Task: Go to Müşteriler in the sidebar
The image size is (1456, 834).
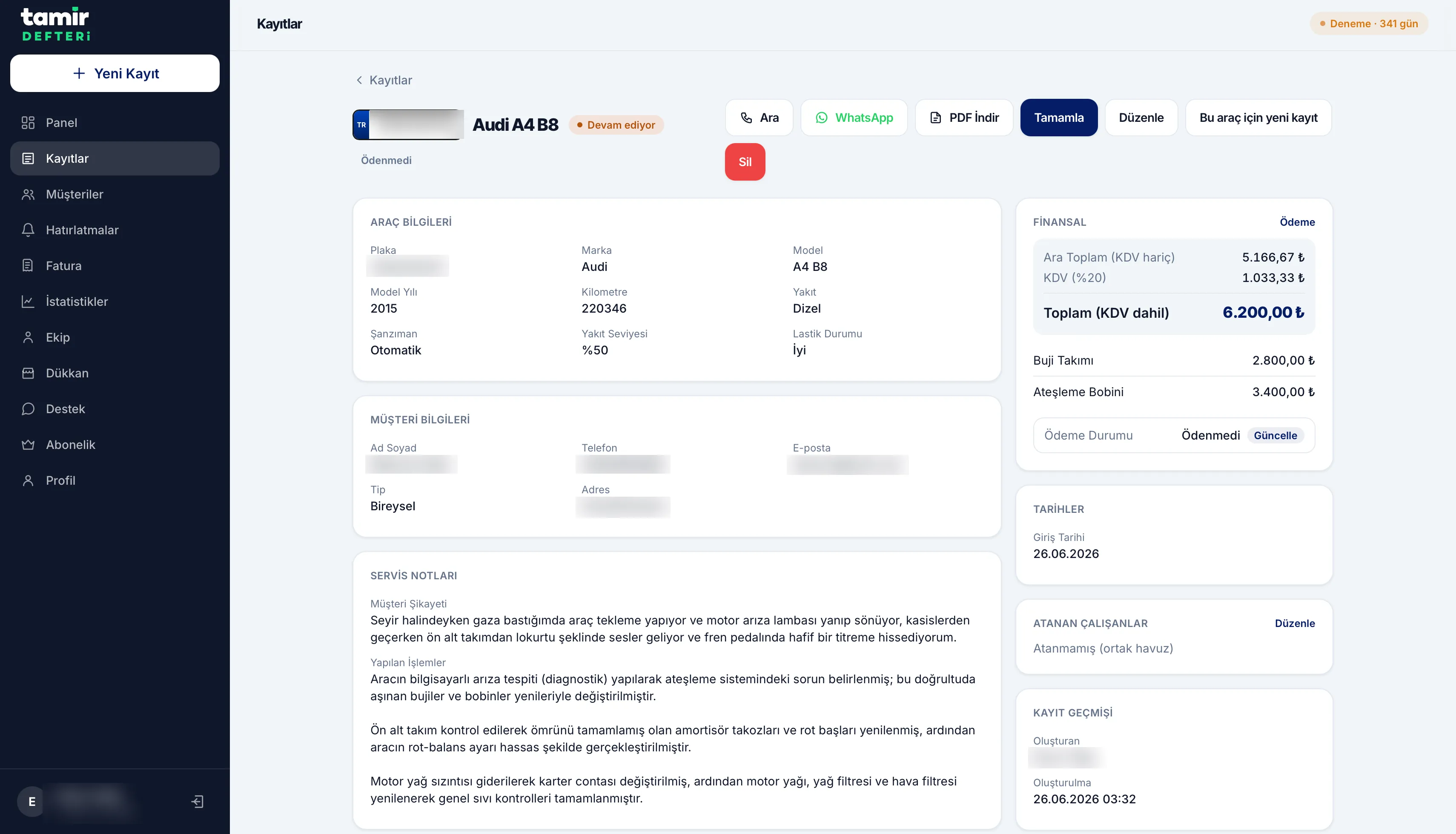Action: (115, 194)
